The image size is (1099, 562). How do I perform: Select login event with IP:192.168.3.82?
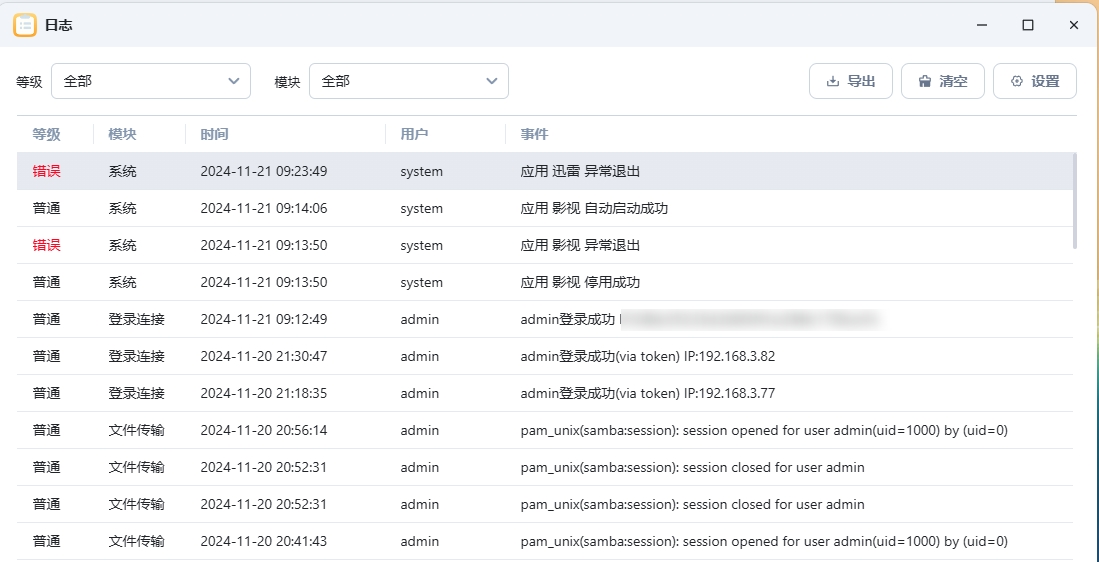[x=648, y=356]
